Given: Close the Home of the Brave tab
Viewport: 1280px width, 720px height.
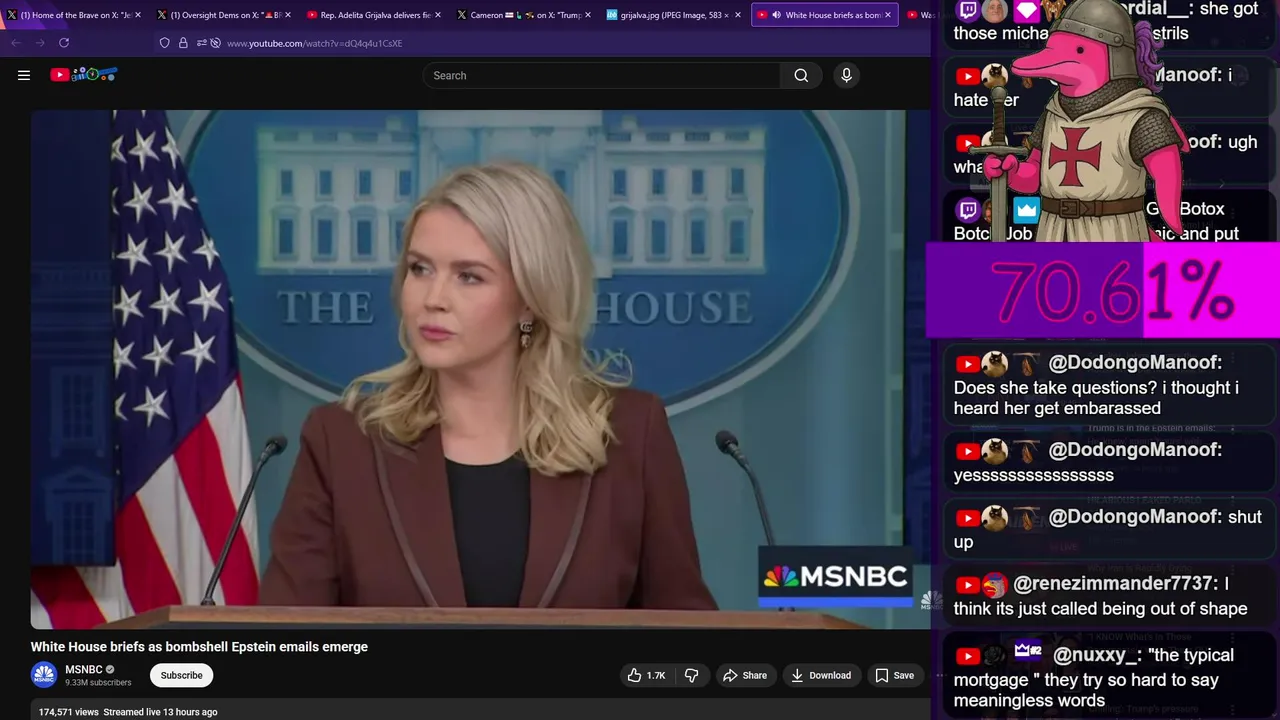Looking at the screenshot, I should coord(137,15).
